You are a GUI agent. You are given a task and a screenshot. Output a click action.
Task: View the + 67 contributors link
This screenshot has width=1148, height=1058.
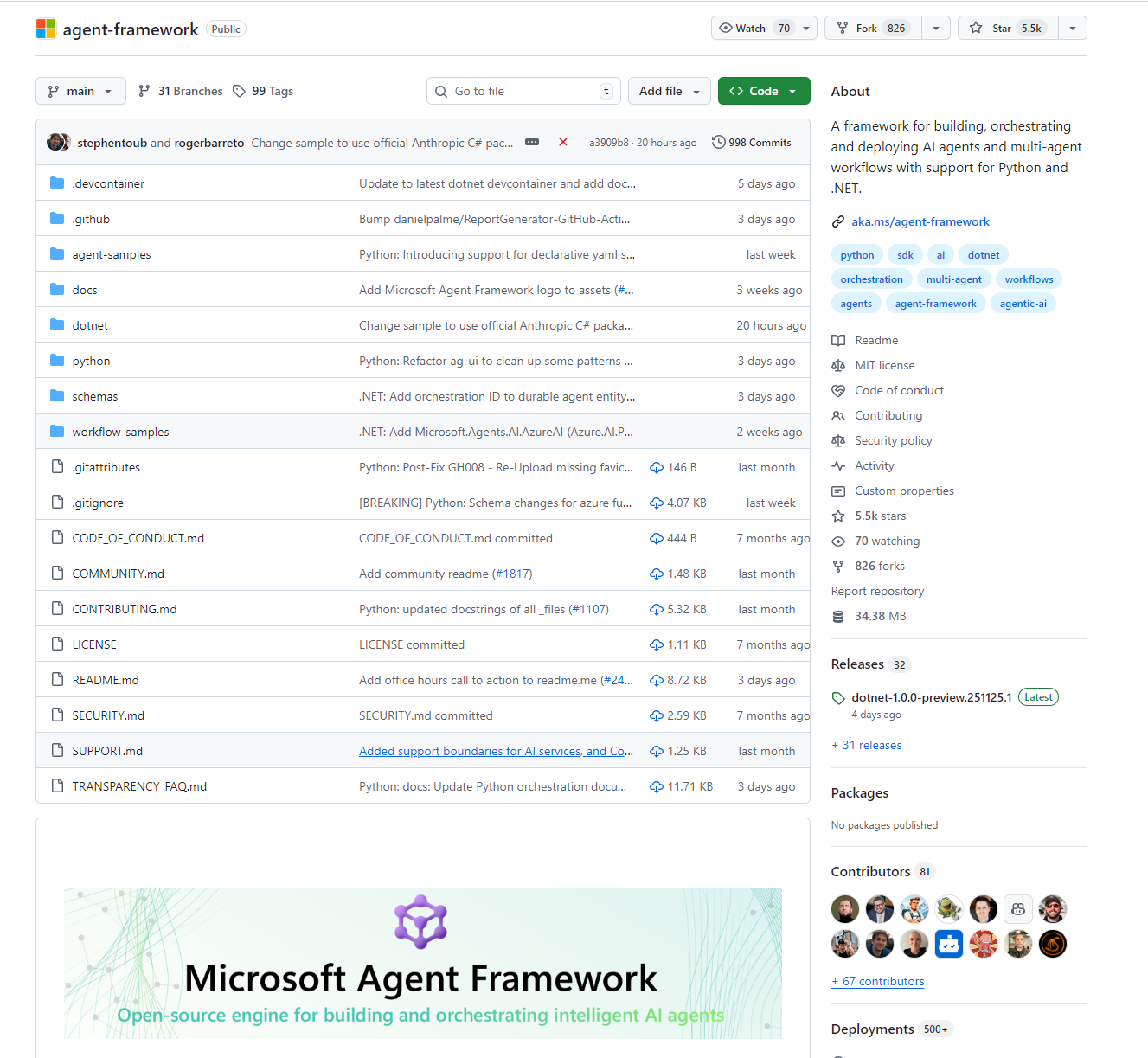click(x=877, y=981)
